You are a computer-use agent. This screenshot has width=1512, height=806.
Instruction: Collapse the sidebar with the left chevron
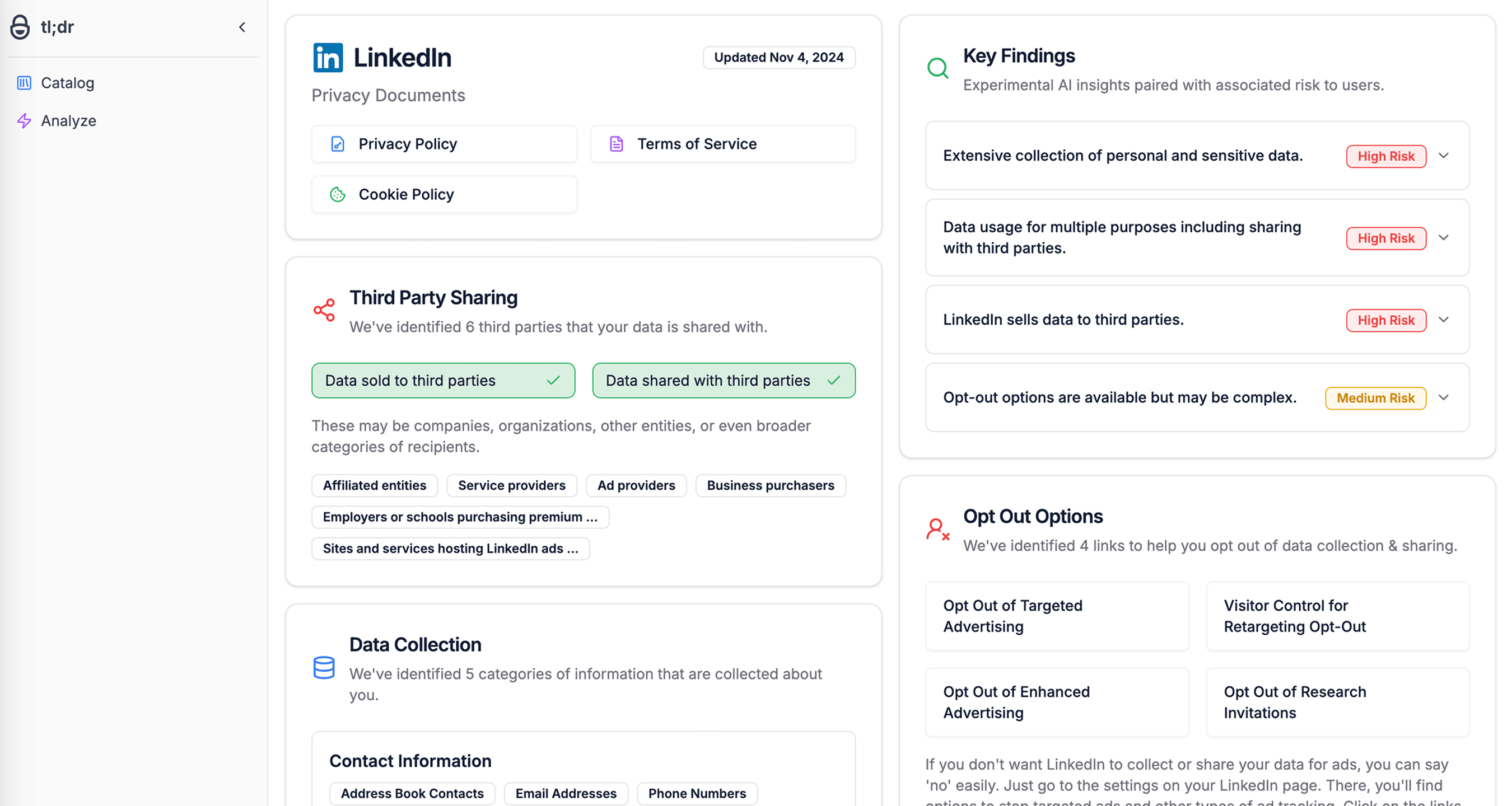tap(242, 27)
